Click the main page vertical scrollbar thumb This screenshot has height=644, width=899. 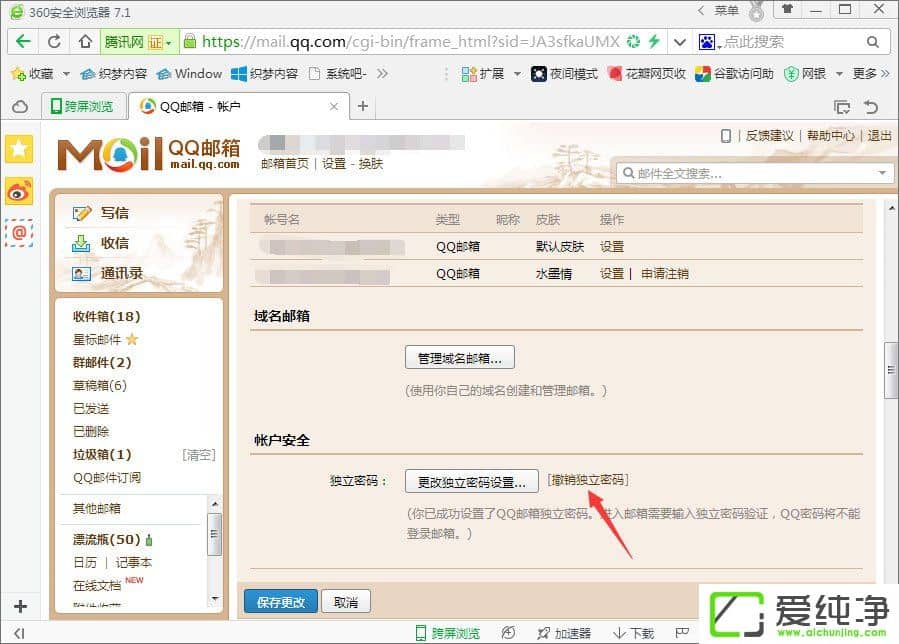click(x=891, y=370)
